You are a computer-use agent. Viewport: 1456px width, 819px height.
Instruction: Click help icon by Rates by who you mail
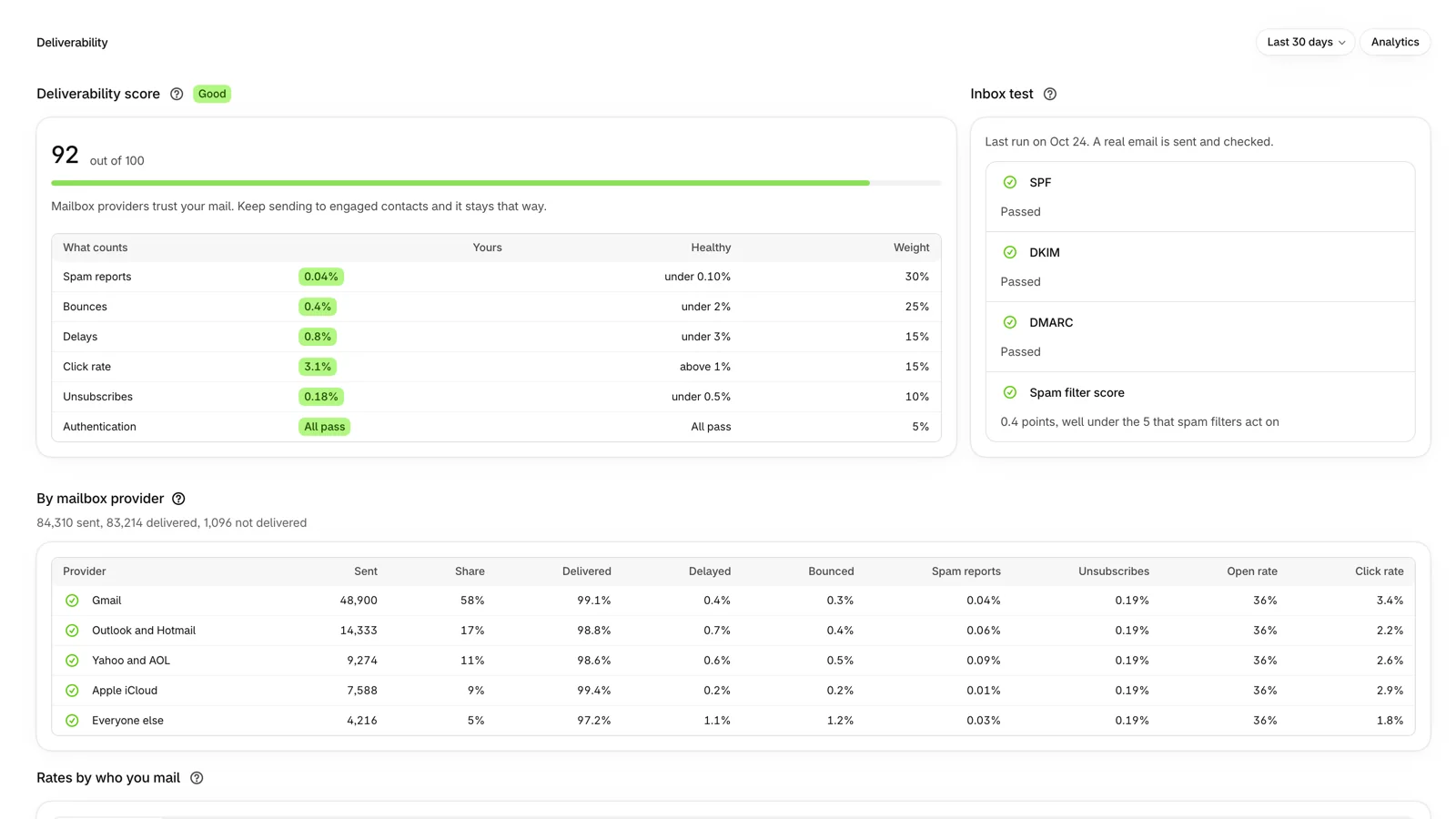pyautogui.click(x=197, y=778)
